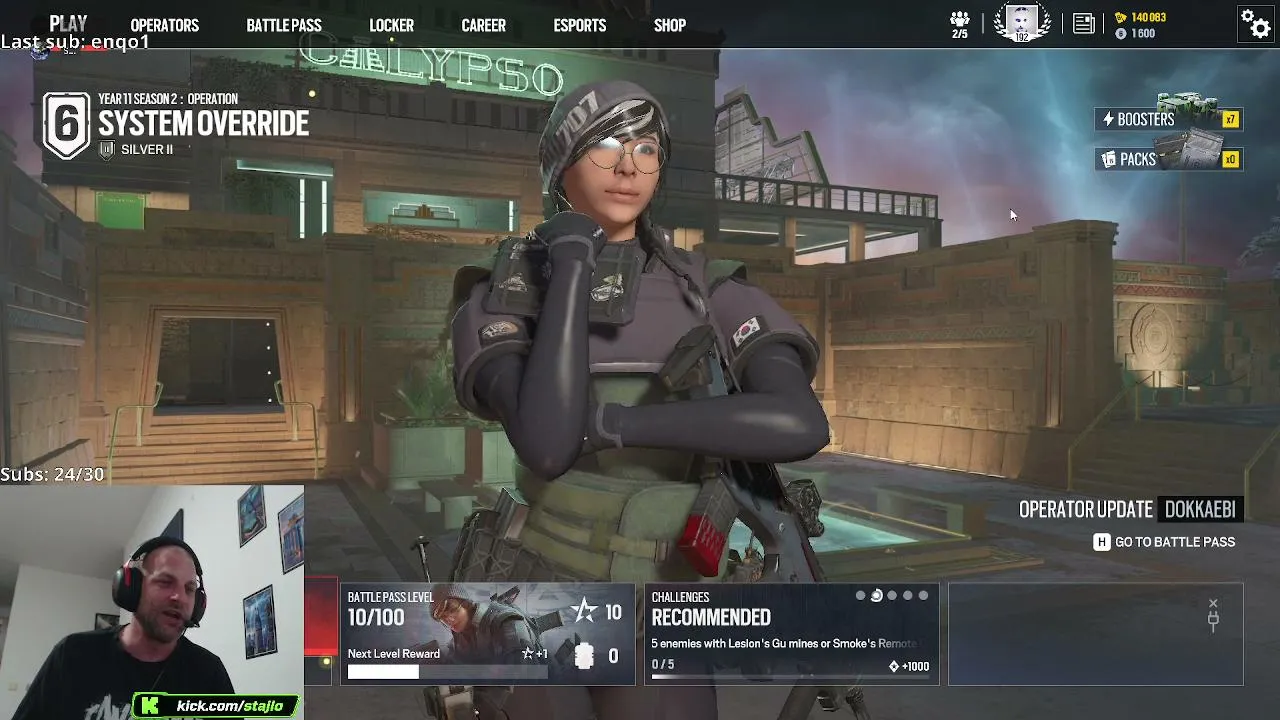Screen dimensions: 1280x720
Task: Click the Rainbow Six shield logo
Action: pos(66,126)
